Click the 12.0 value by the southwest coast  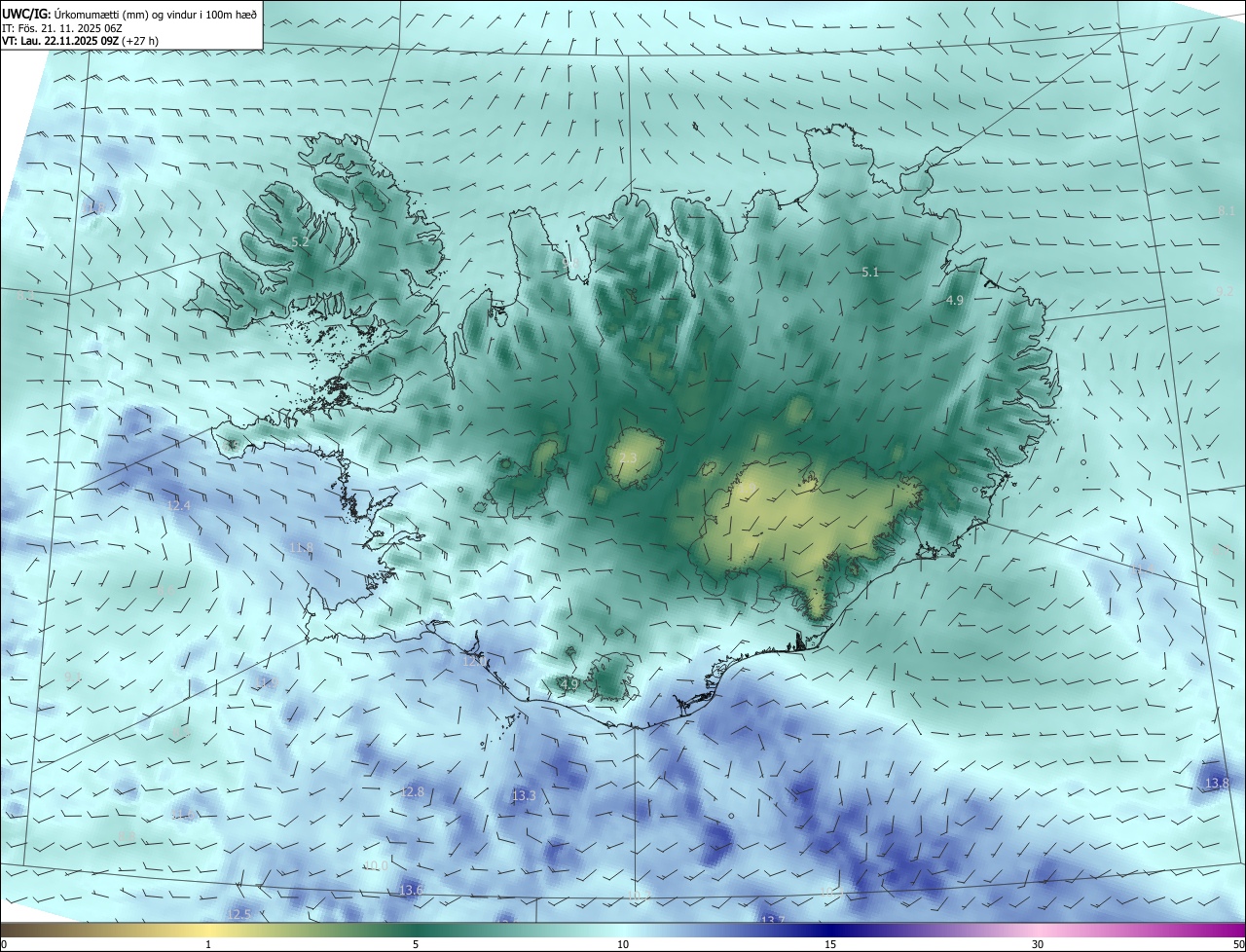(474, 661)
